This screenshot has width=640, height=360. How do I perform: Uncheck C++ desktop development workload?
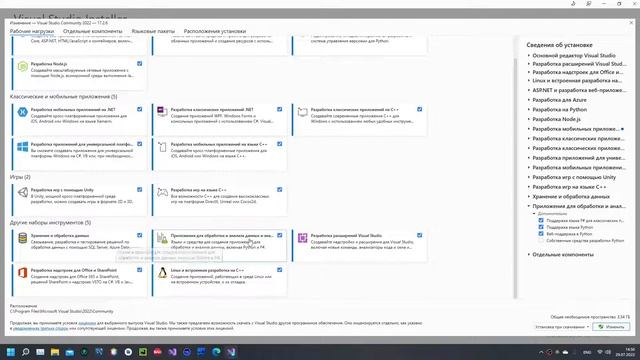tap(420, 109)
